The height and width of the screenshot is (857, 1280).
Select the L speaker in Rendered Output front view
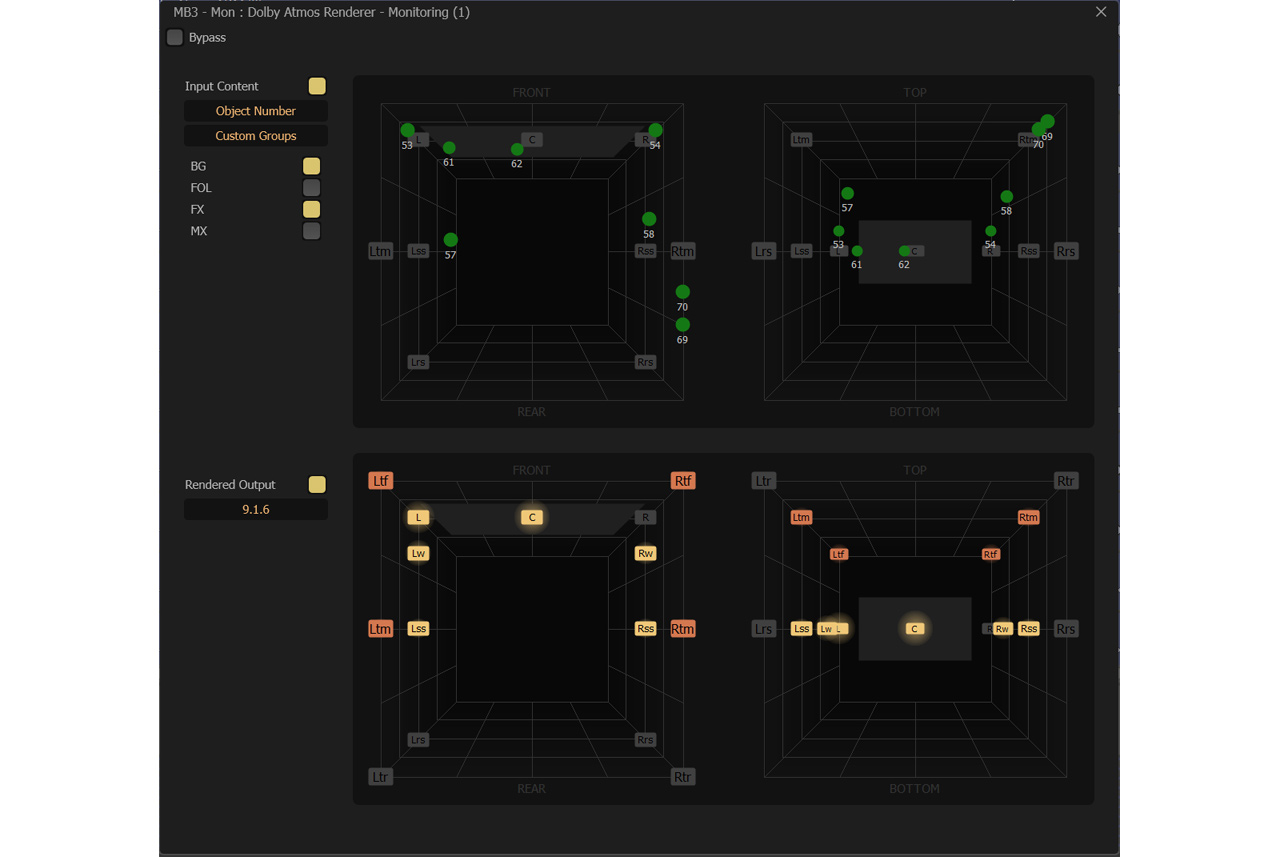418,517
